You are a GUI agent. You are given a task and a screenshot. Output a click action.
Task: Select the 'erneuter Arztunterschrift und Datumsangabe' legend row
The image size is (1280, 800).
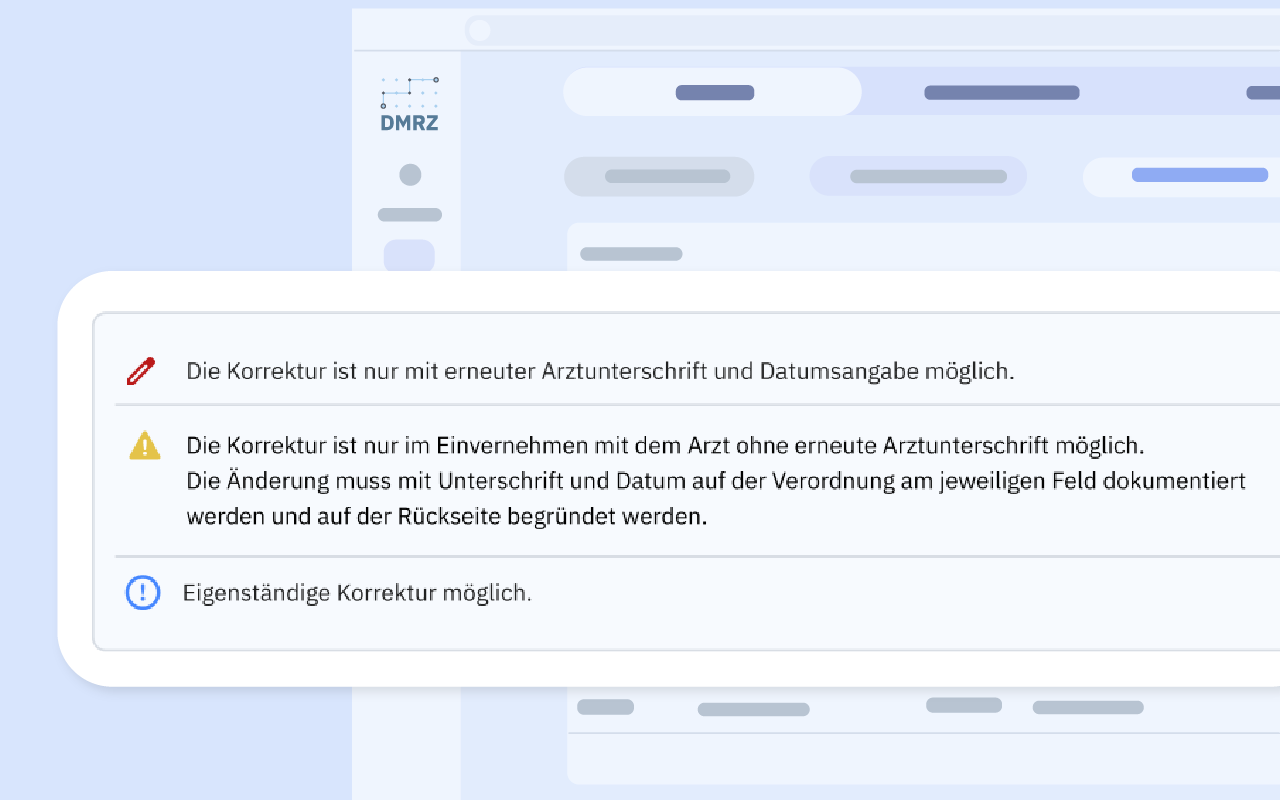pos(600,371)
